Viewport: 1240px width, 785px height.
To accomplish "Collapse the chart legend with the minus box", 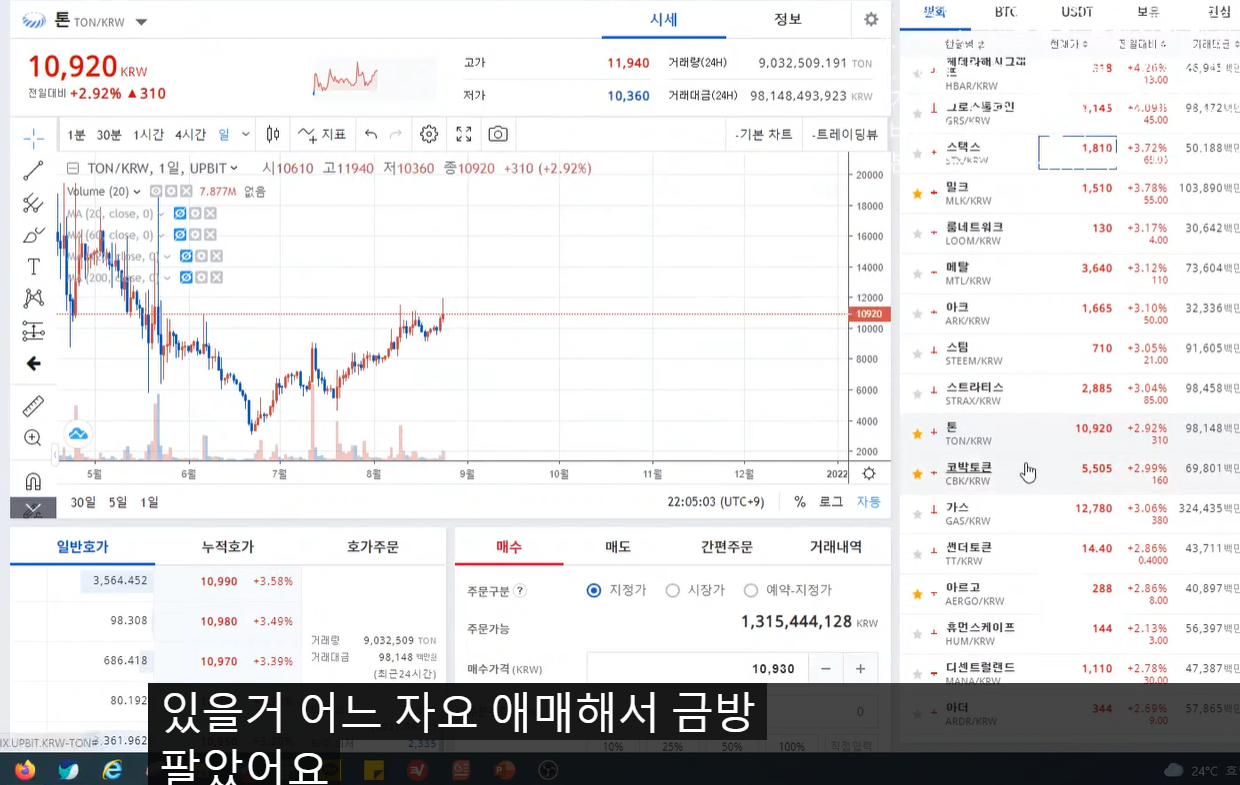I will click(x=72, y=169).
